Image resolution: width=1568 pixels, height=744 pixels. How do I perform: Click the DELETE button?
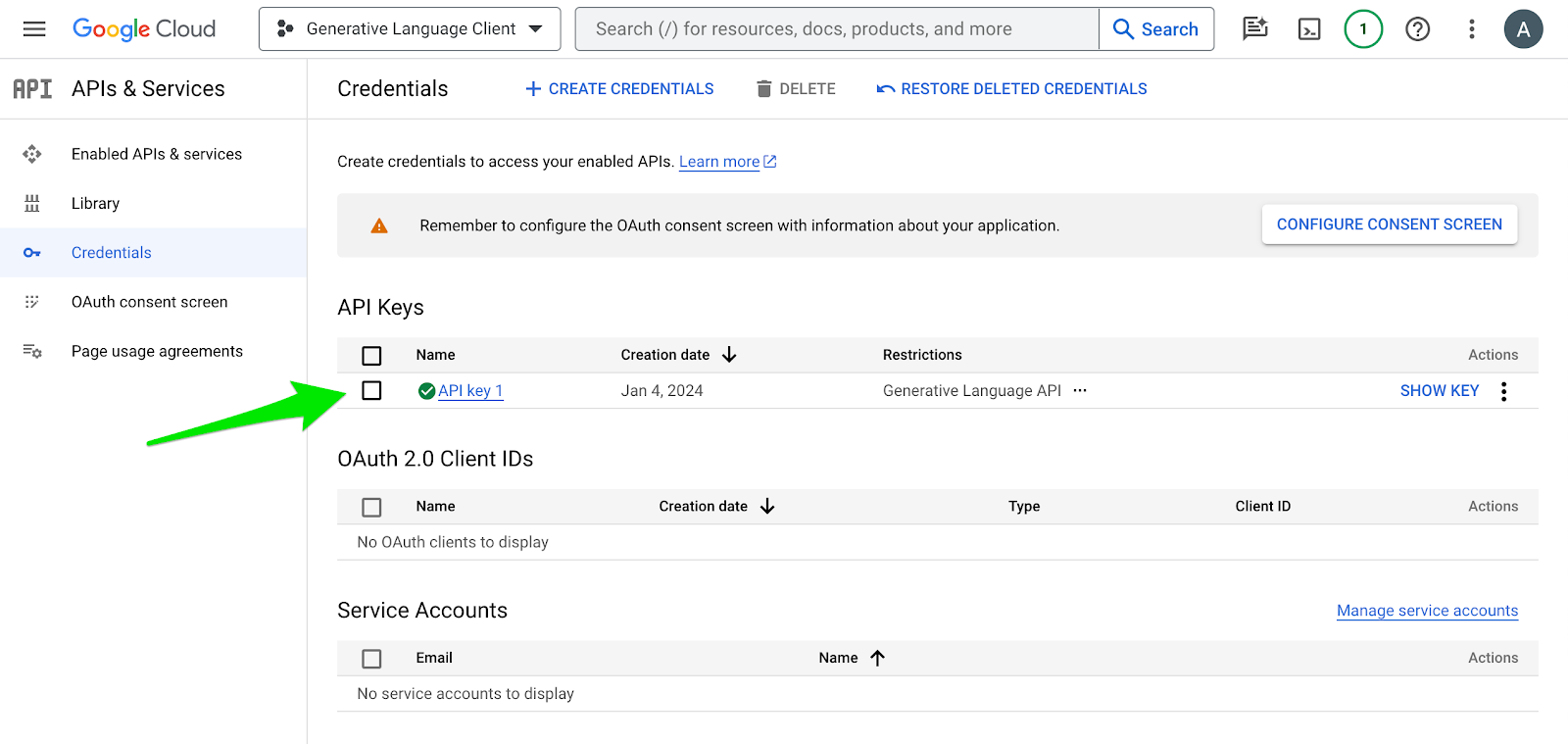pyautogui.click(x=796, y=89)
